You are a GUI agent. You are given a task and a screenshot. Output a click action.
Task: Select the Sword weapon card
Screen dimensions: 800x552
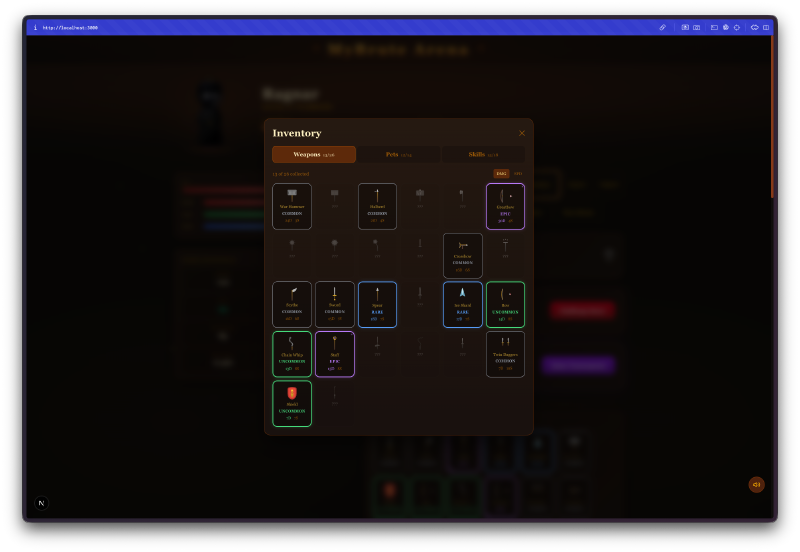point(334,304)
